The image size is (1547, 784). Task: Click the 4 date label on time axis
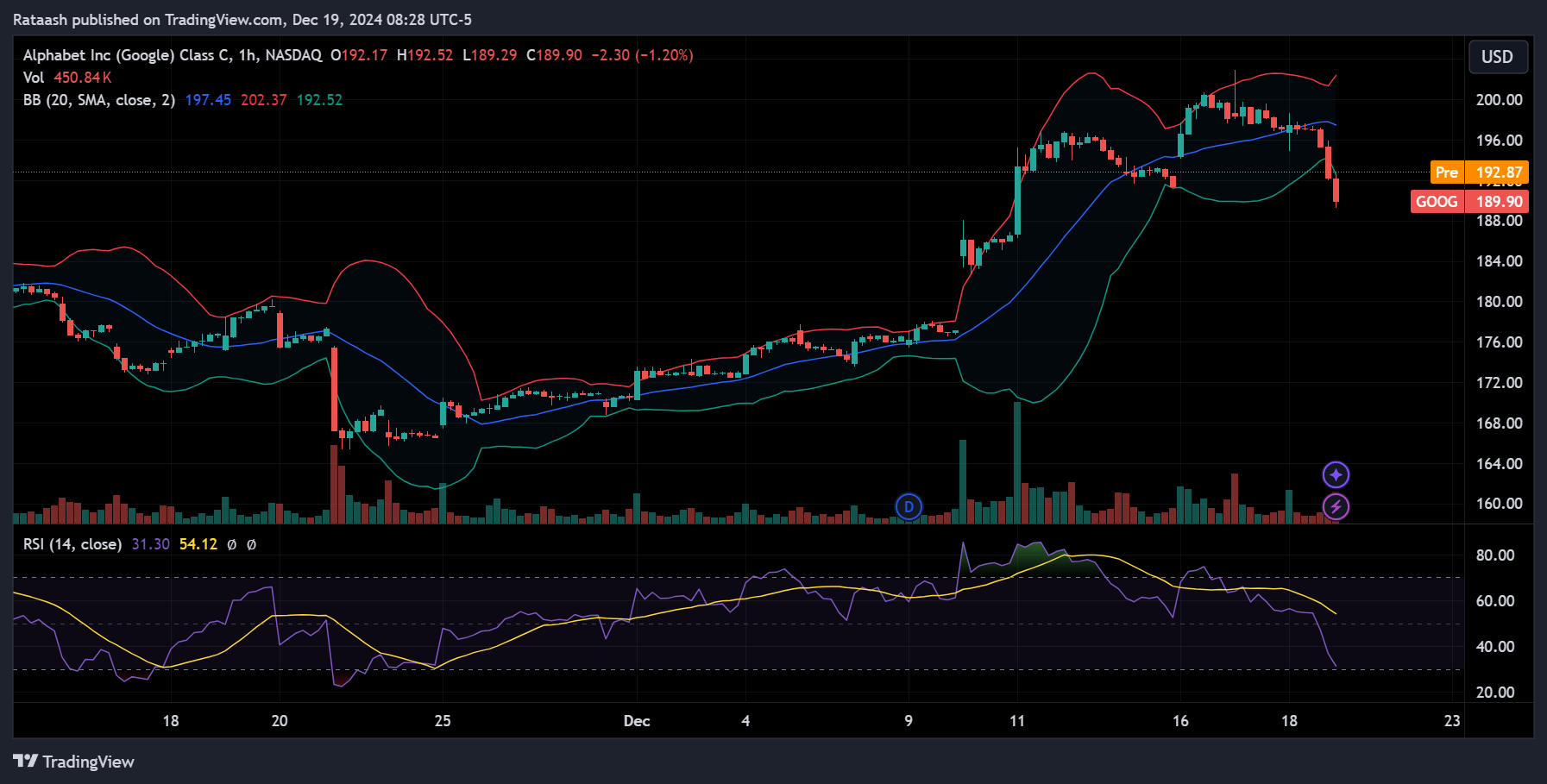[x=745, y=721]
